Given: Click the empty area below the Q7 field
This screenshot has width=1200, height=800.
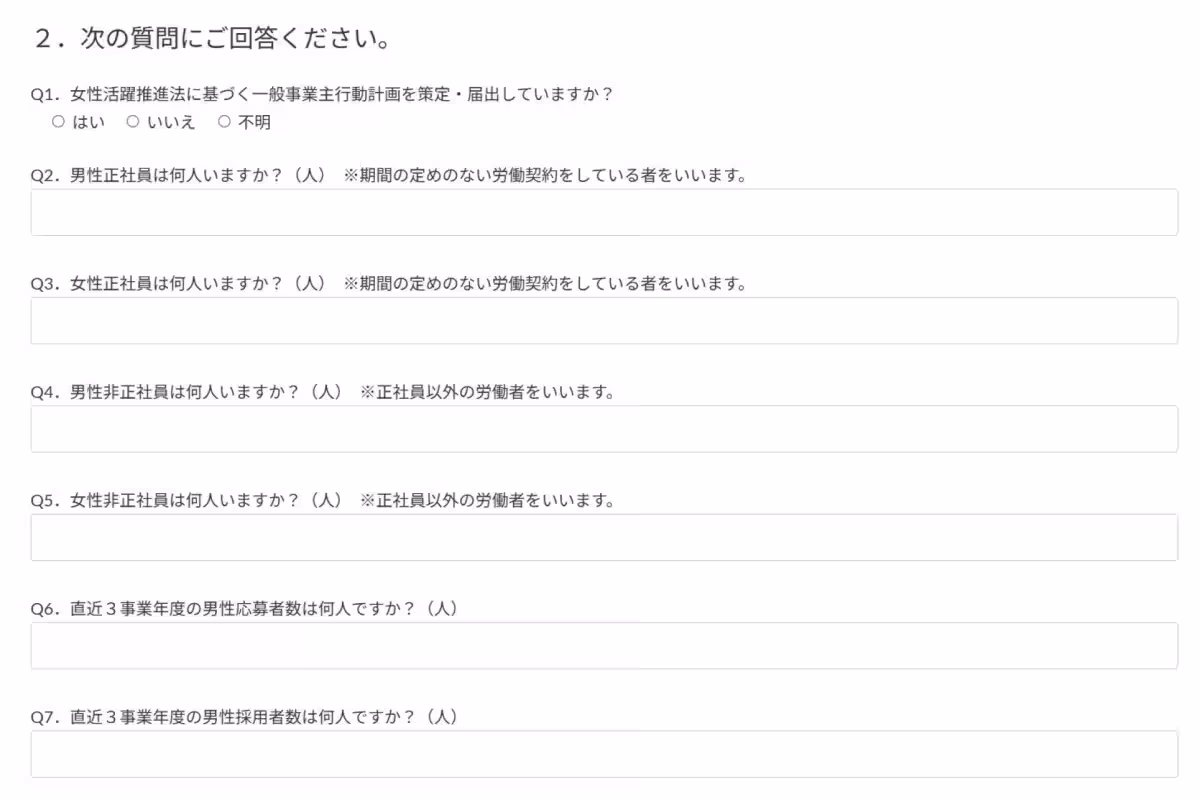Looking at the screenshot, I should (600, 790).
